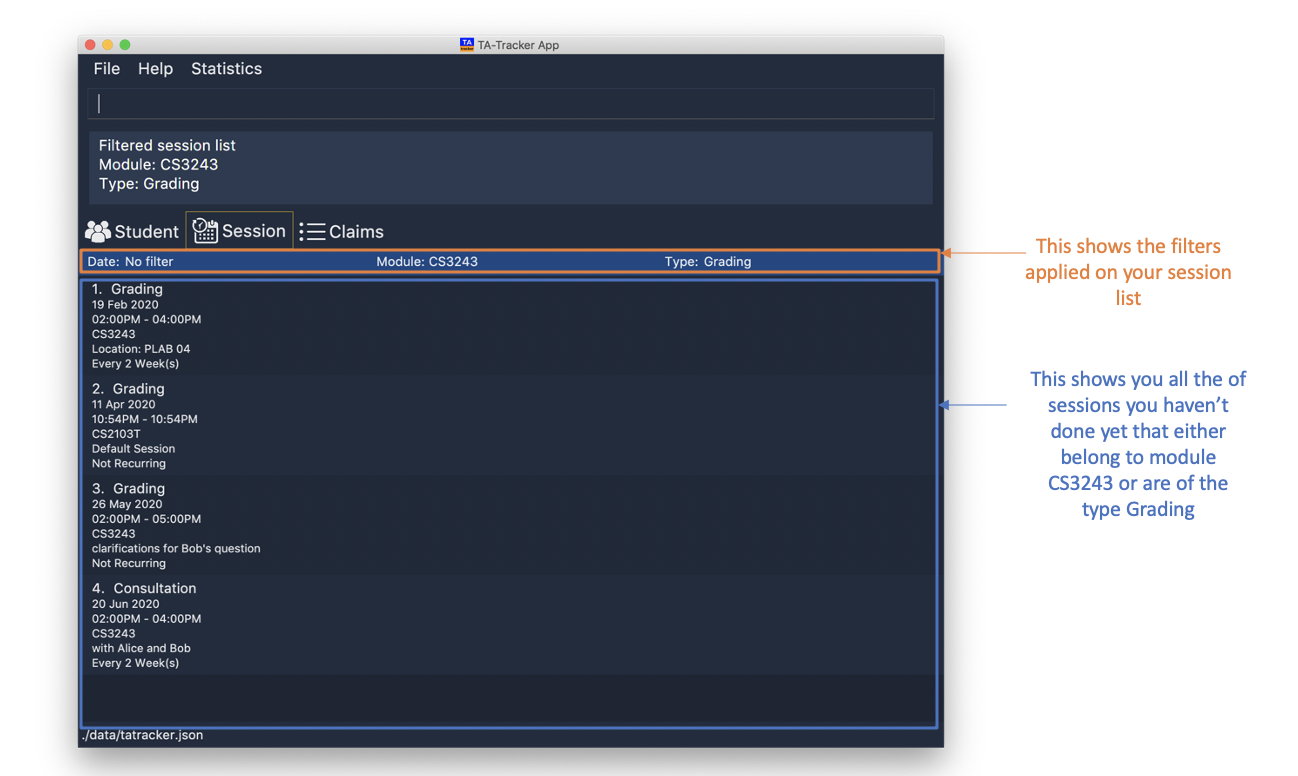Click the 'Date: No filter' label
Viewport: 1298px width, 776px height.
[130, 262]
